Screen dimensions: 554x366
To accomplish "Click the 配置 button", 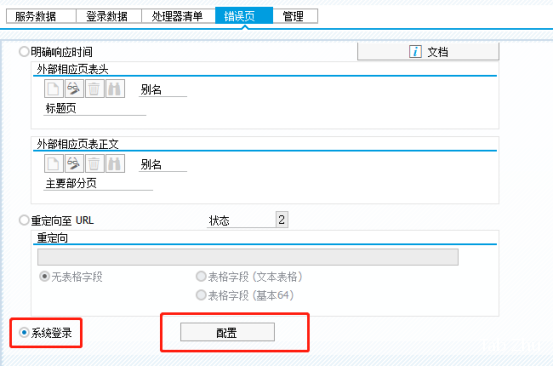I will pyautogui.click(x=227, y=332).
